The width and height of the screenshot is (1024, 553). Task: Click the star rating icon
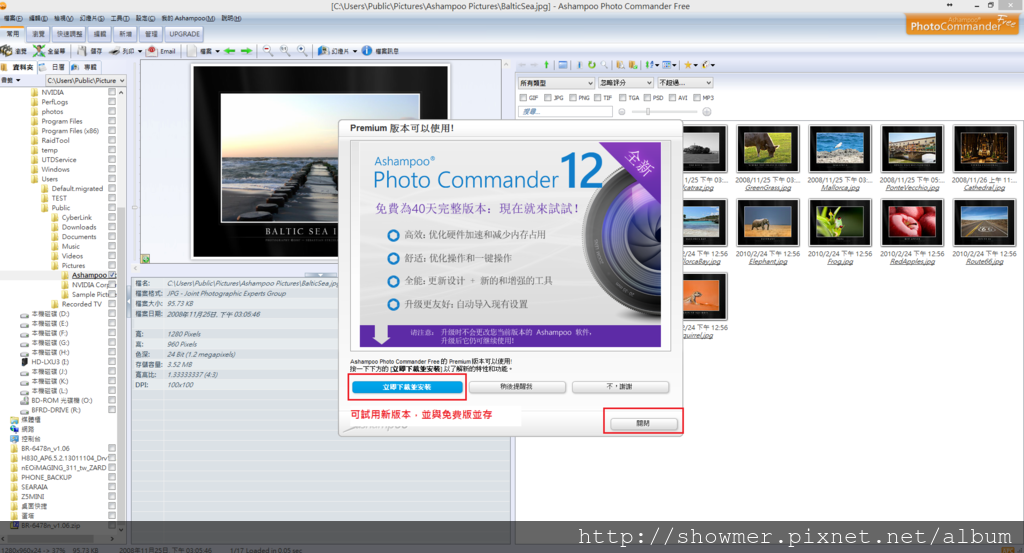click(688, 65)
